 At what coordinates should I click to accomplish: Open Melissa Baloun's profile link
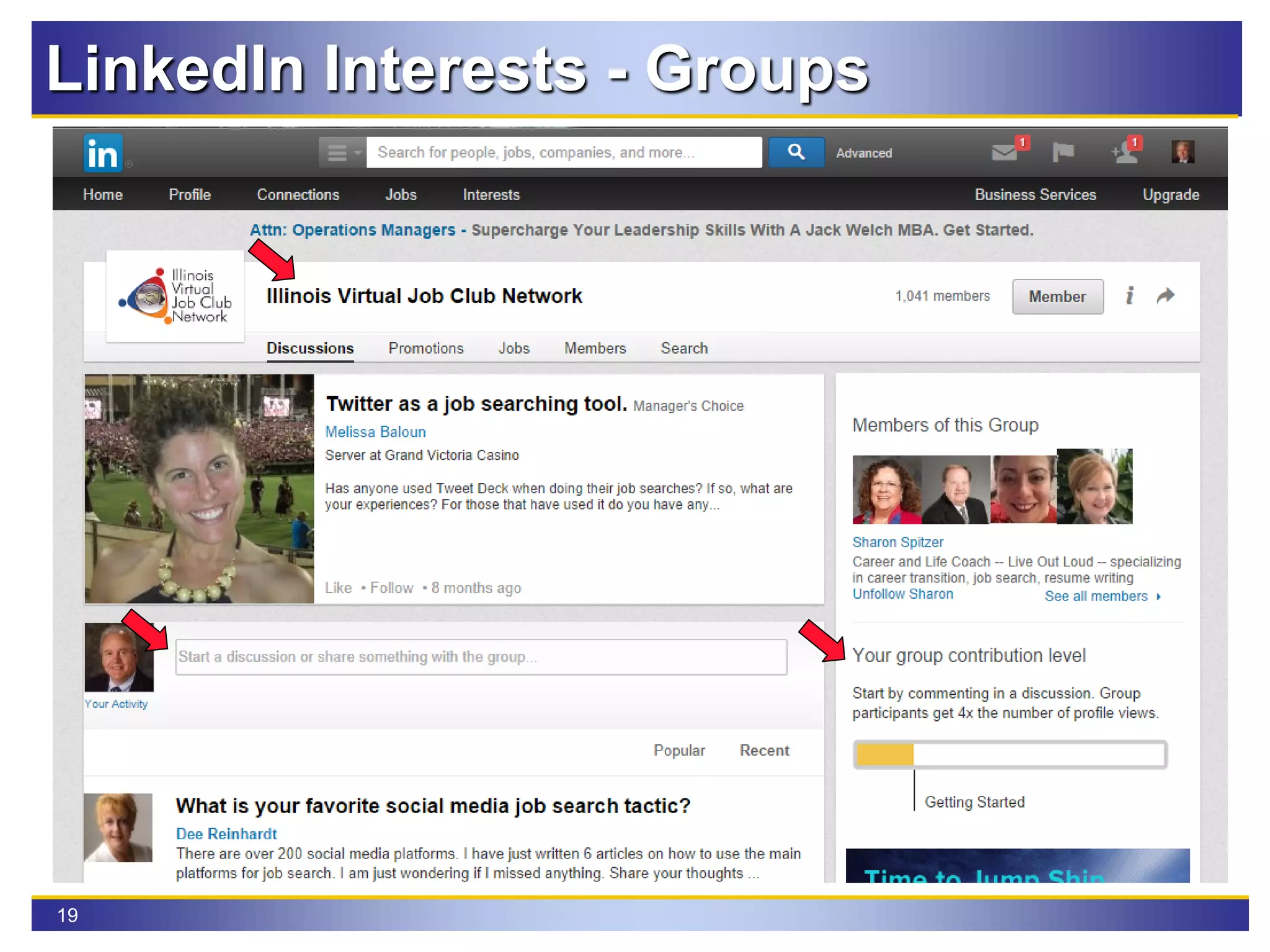click(x=375, y=432)
